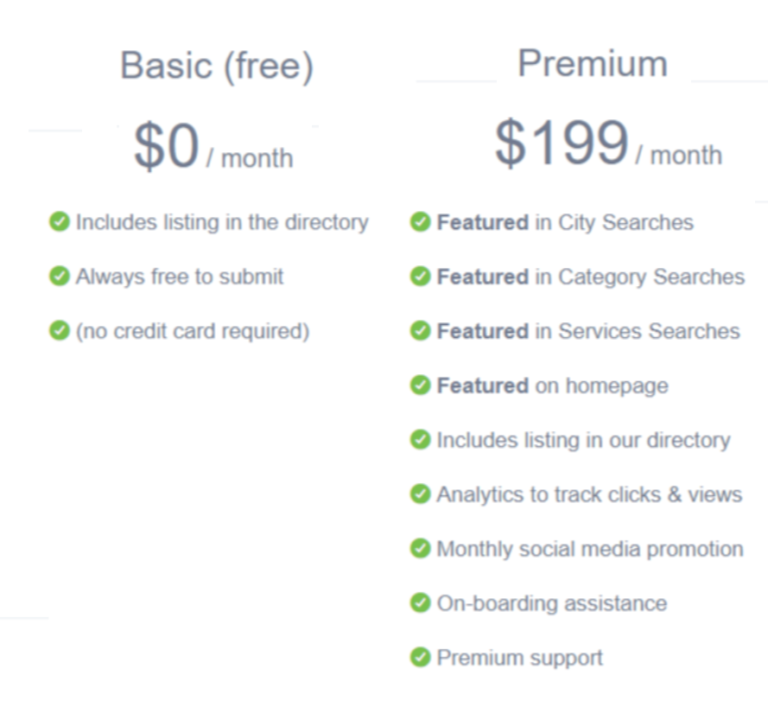The image size is (768, 726).
Task: Click checkmark icon next to 'Always free to submit'
Action: coord(59,277)
